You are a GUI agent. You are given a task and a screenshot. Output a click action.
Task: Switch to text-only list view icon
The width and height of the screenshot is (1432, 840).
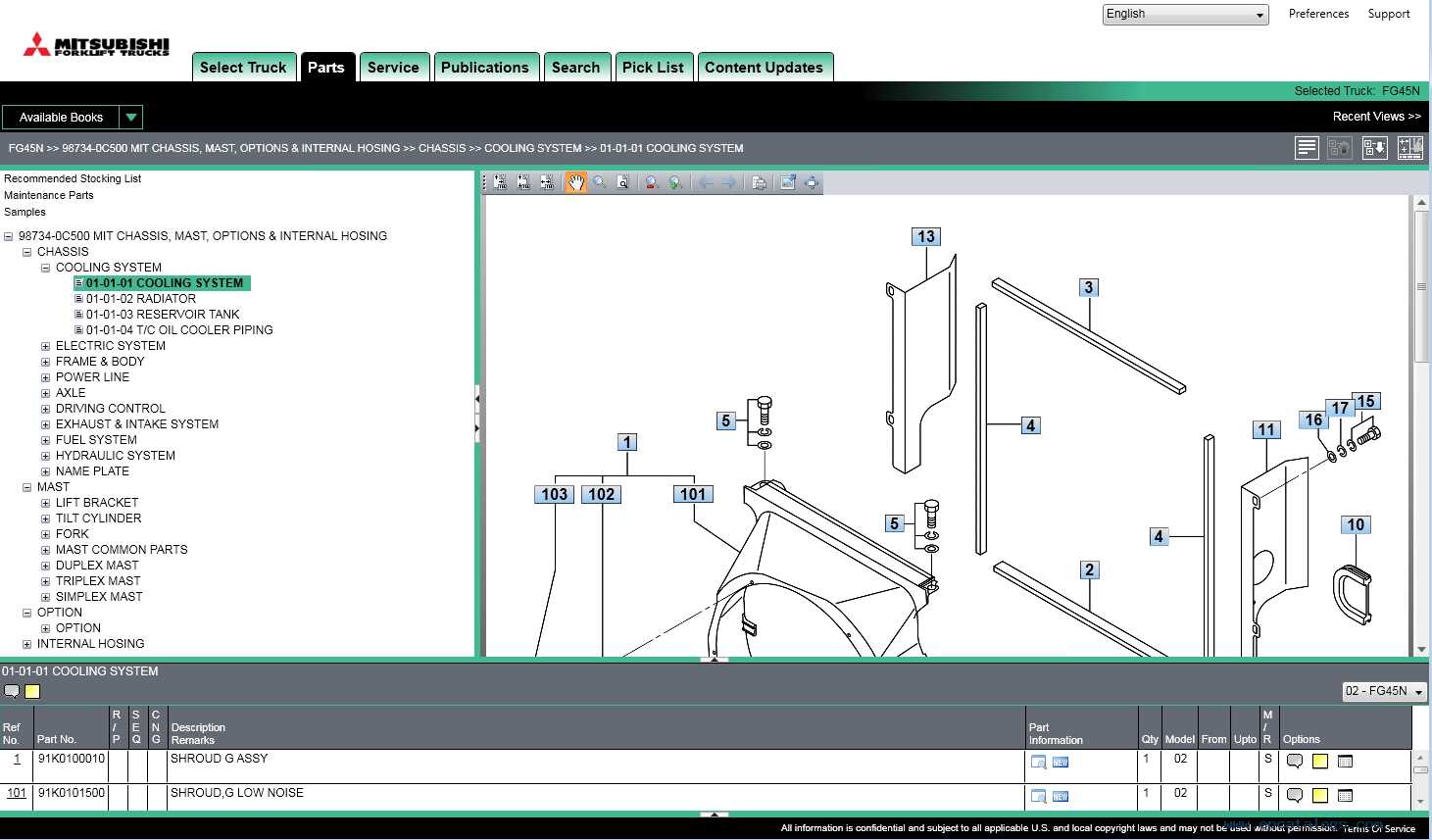click(1307, 148)
